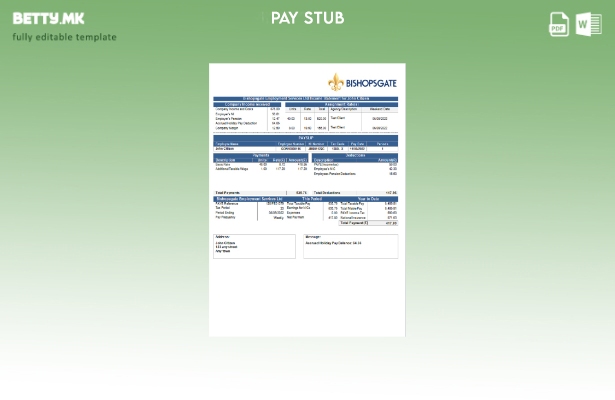Screen dimensions: 615x400
Task: Click the Deductions table header
Action: coord(355,155)
